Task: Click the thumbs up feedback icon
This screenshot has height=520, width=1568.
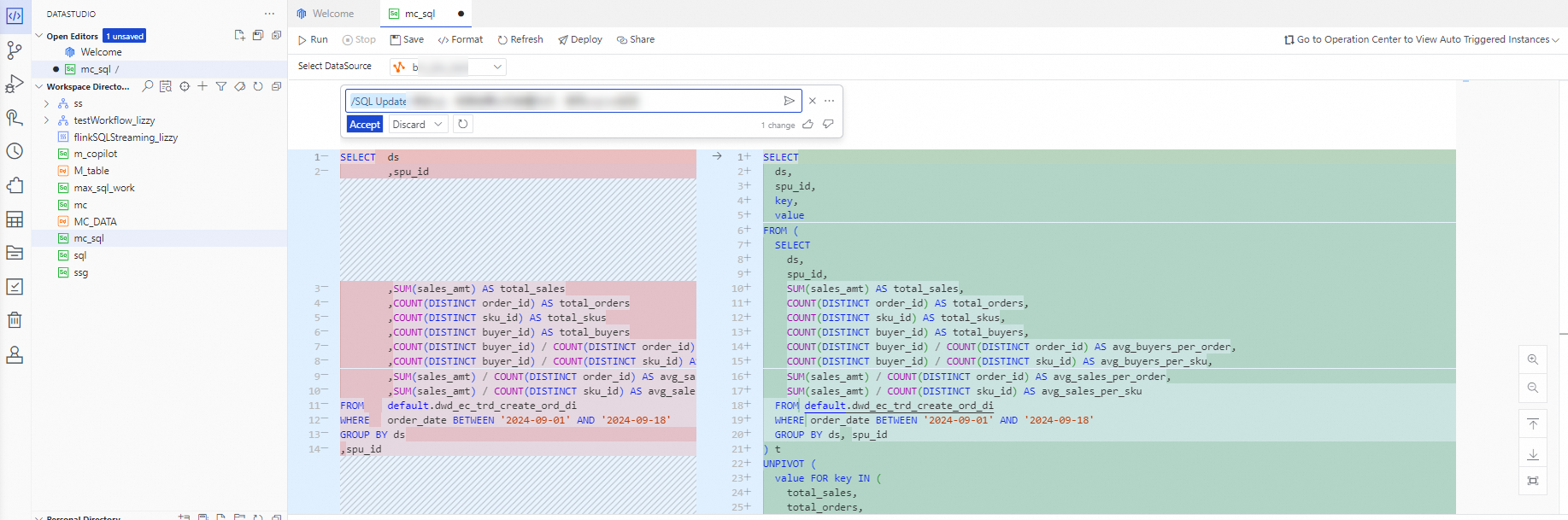Action: click(807, 125)
